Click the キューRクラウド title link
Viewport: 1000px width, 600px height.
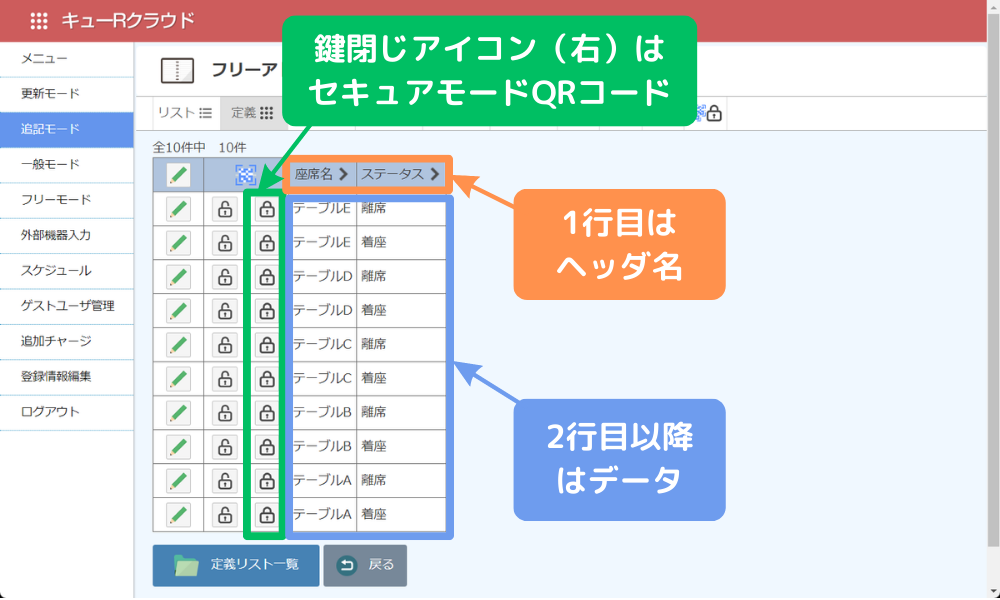click(128, 21)
